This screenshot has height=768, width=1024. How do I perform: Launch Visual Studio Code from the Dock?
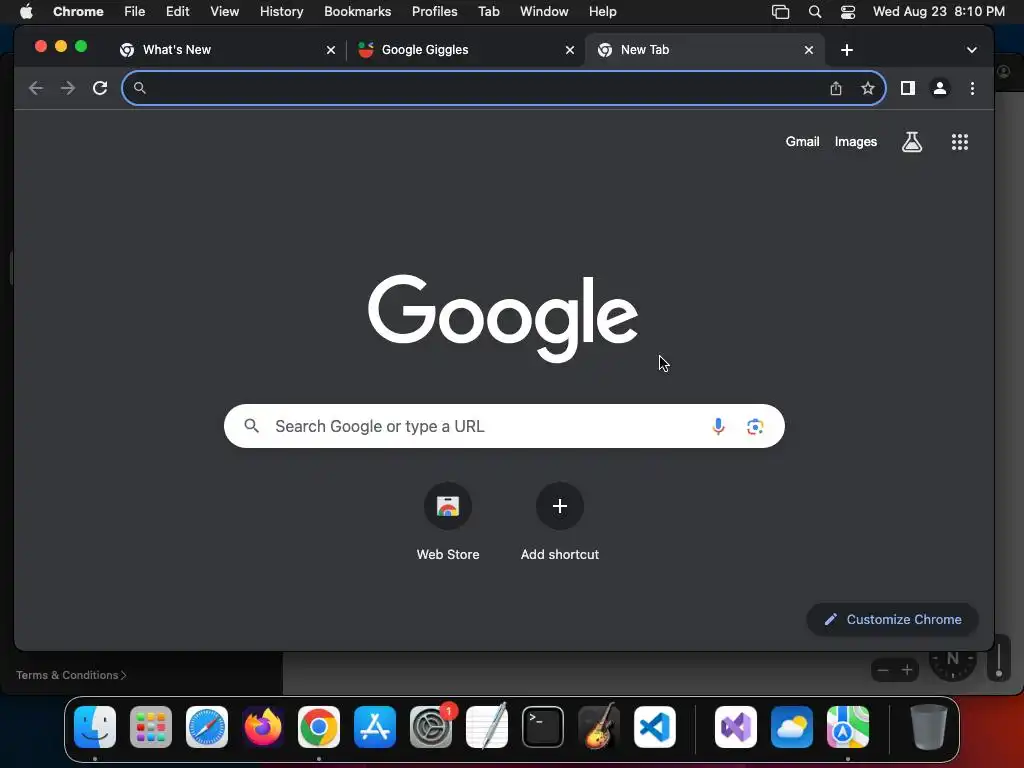click(655, 727)
